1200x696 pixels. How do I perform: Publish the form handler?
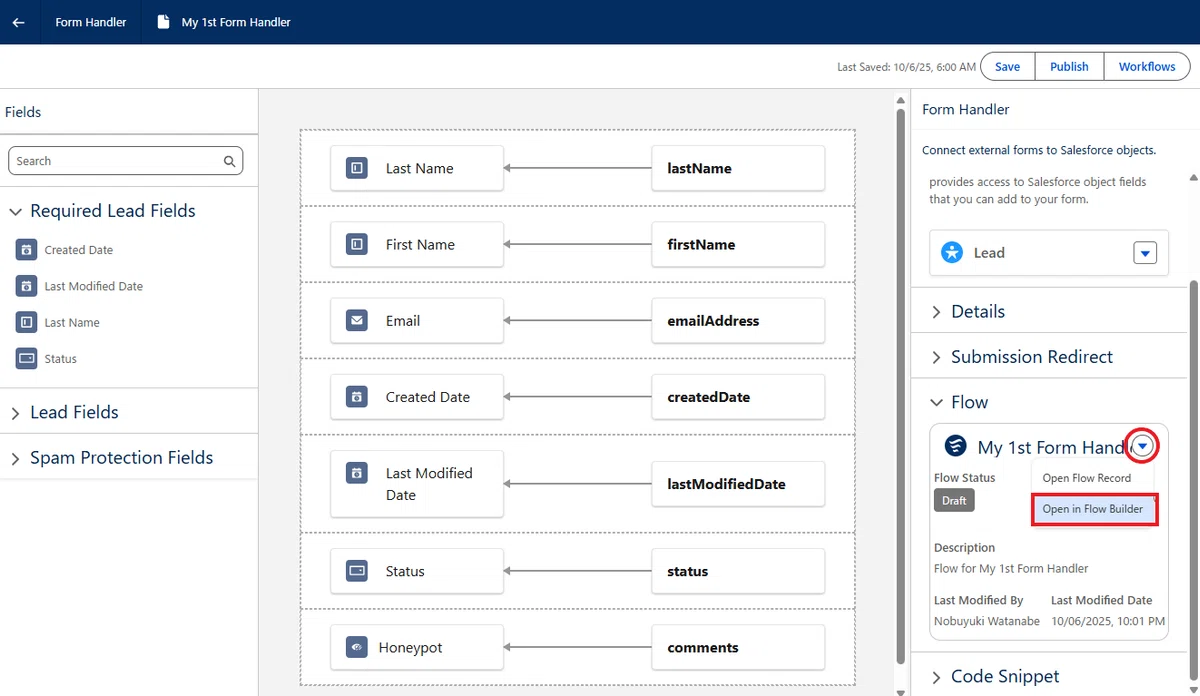[x=1069, y=67]
